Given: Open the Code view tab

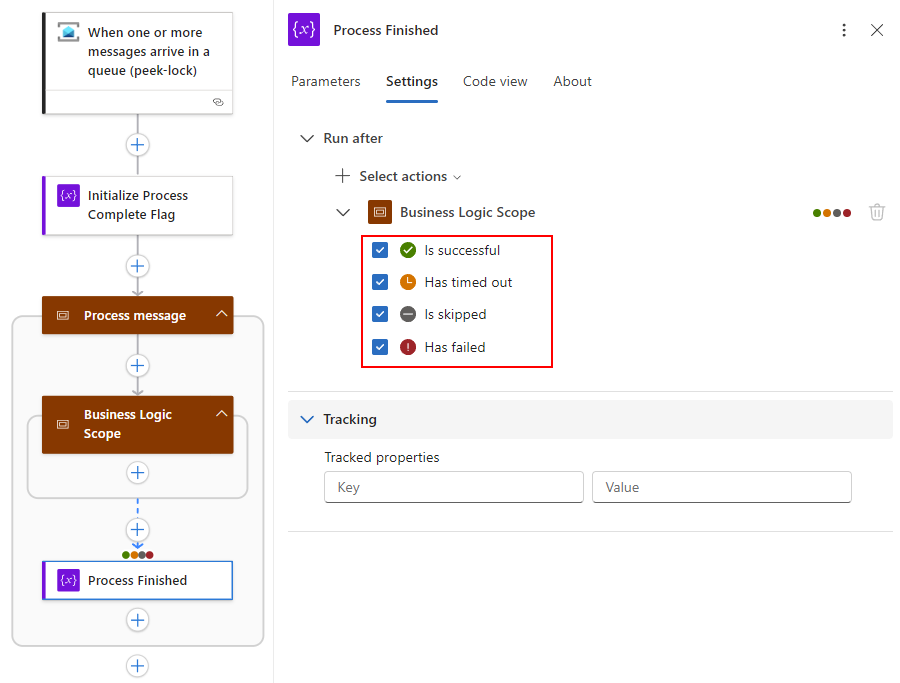Looking at the screenshot, I should 495,81.
